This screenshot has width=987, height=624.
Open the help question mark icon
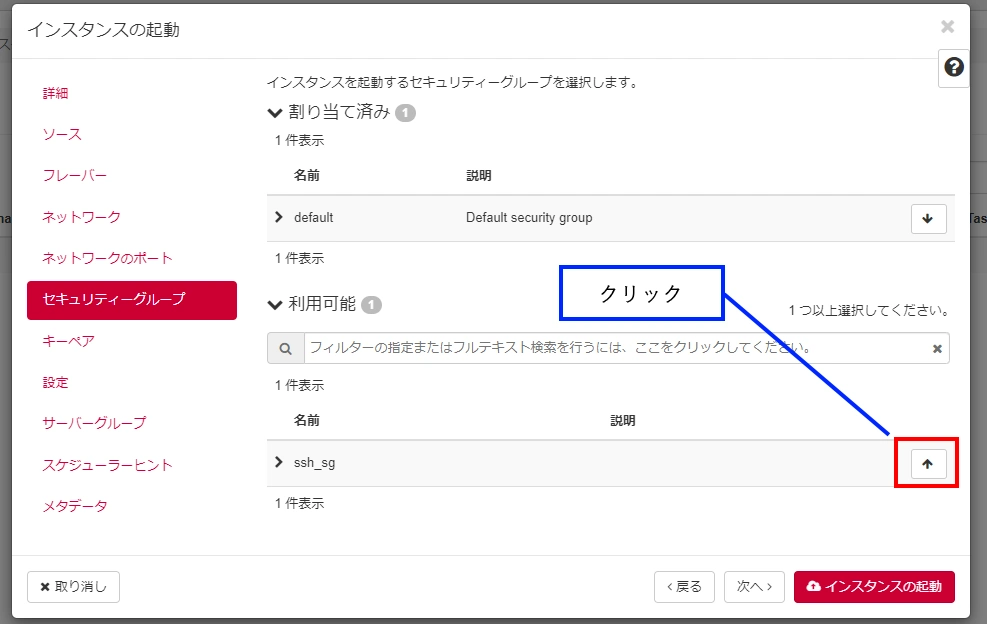(954, 68)
